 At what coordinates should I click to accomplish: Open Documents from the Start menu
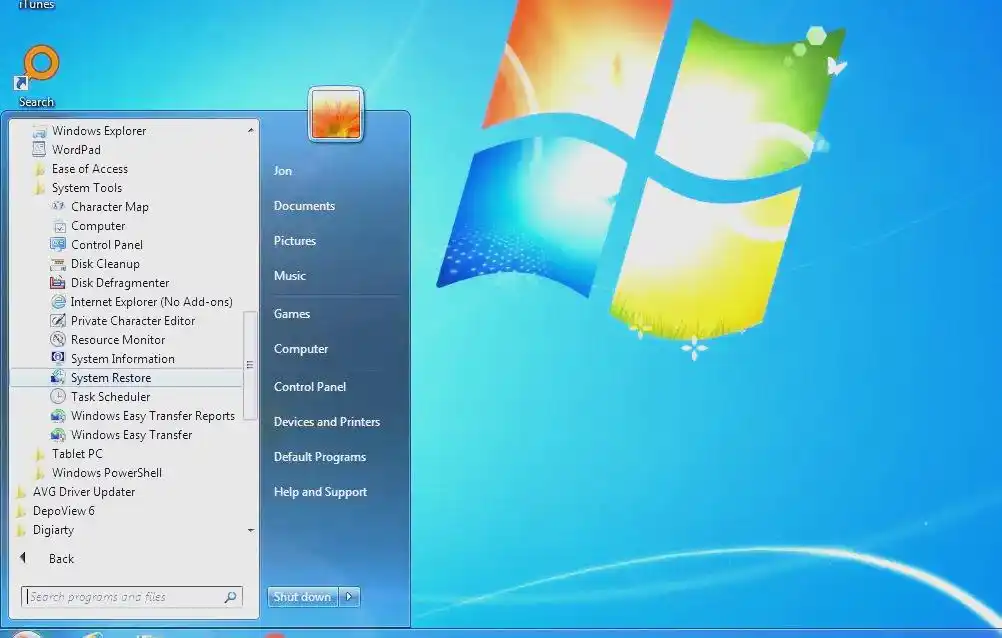(303, 206)
